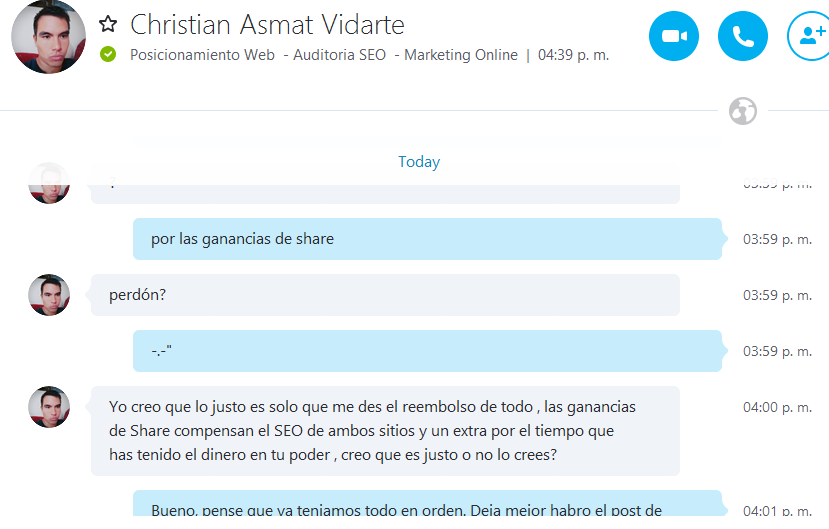Click the 04:00 p. m. message timestamp
The image size is (829, 529).
pos(777,407)
